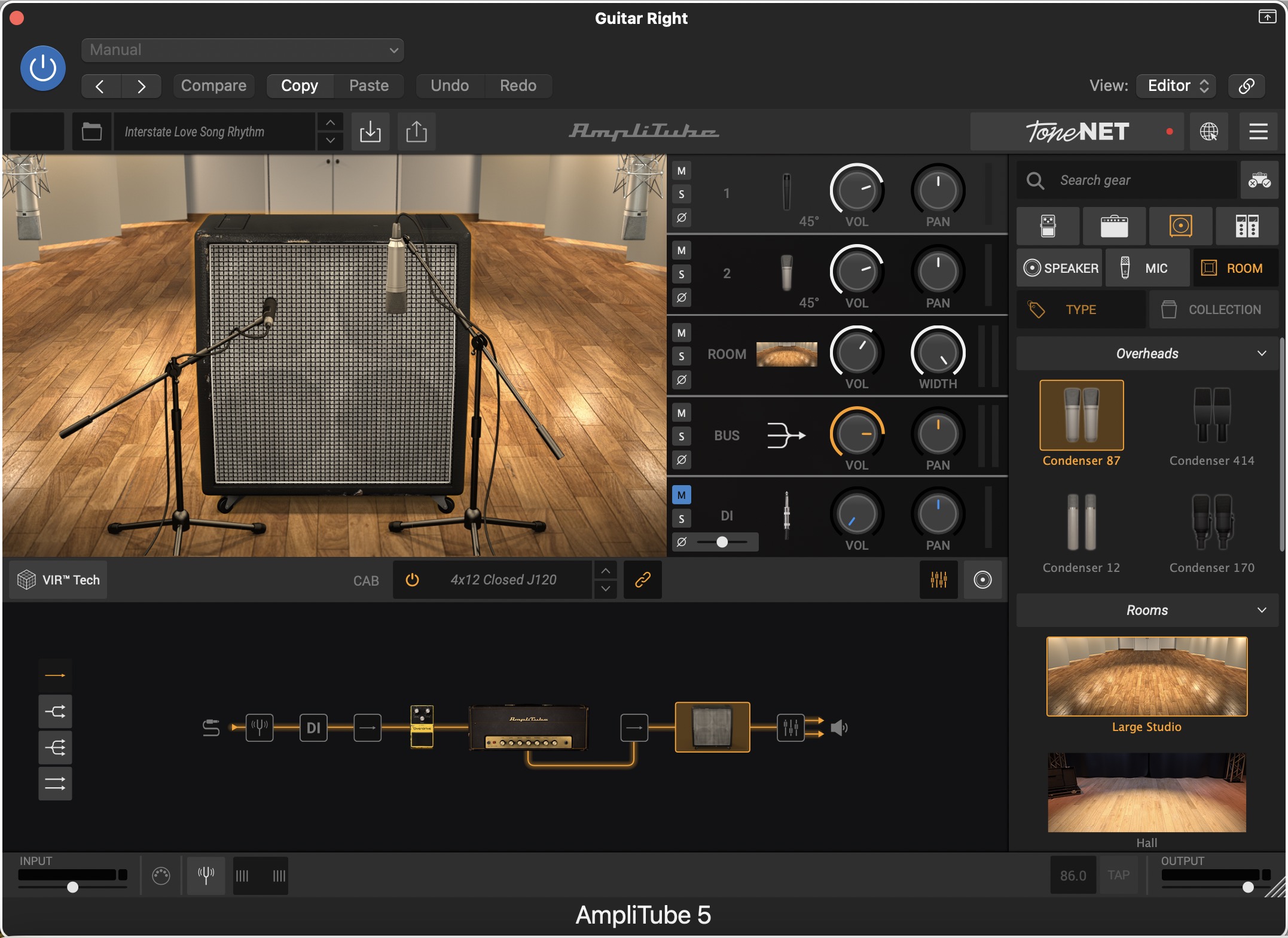Solo the ROOM channel
The image size is (1288, 938).
tap(681, 356)
